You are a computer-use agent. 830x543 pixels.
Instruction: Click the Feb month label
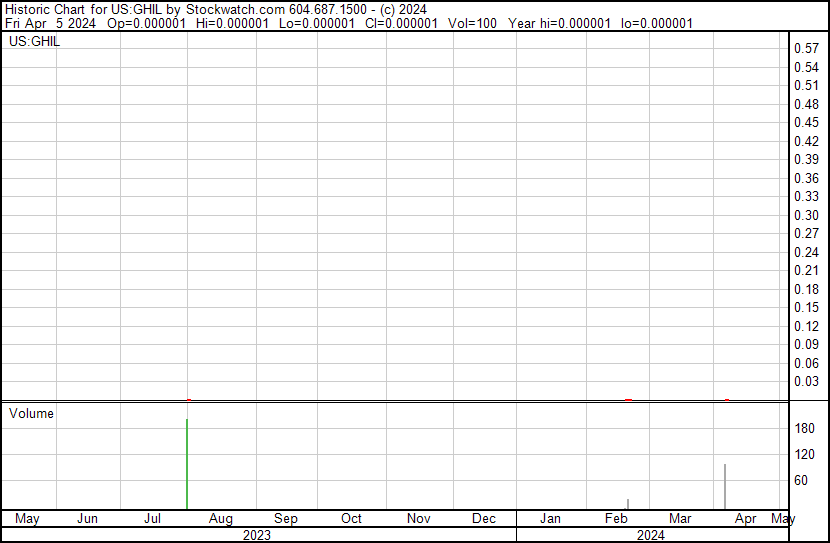point(616,518)
